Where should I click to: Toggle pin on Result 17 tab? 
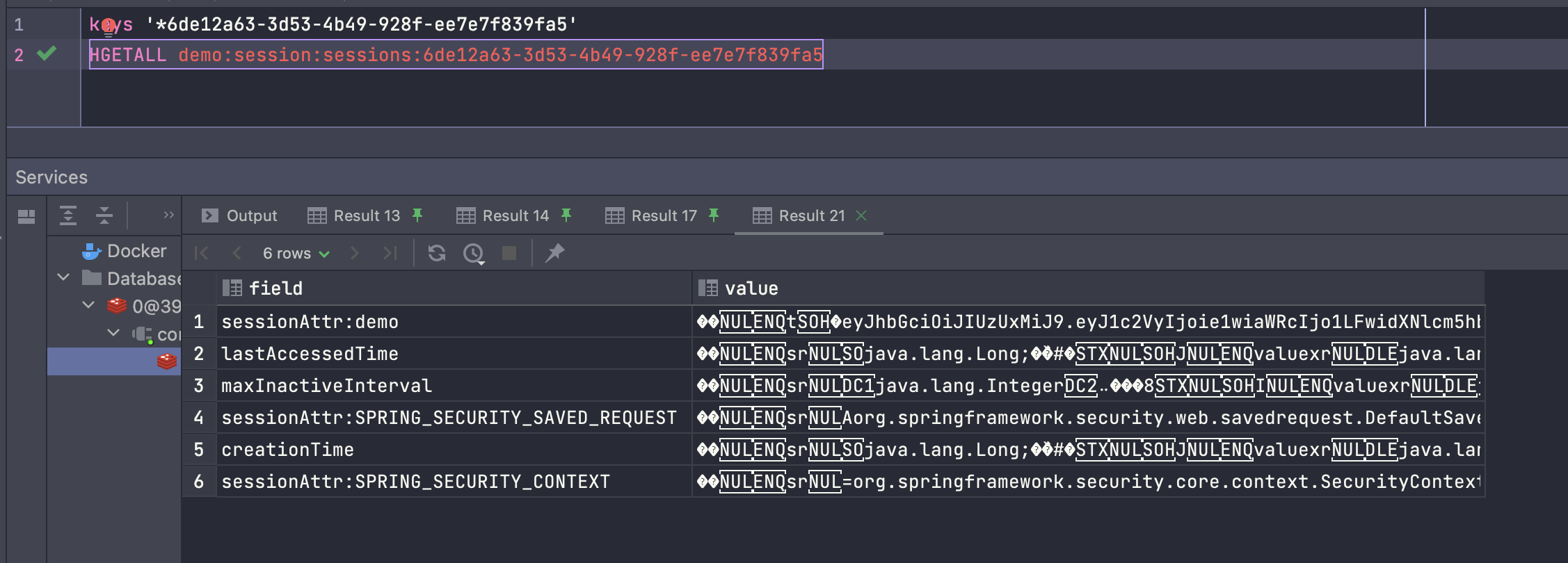(x=714, y=215)
